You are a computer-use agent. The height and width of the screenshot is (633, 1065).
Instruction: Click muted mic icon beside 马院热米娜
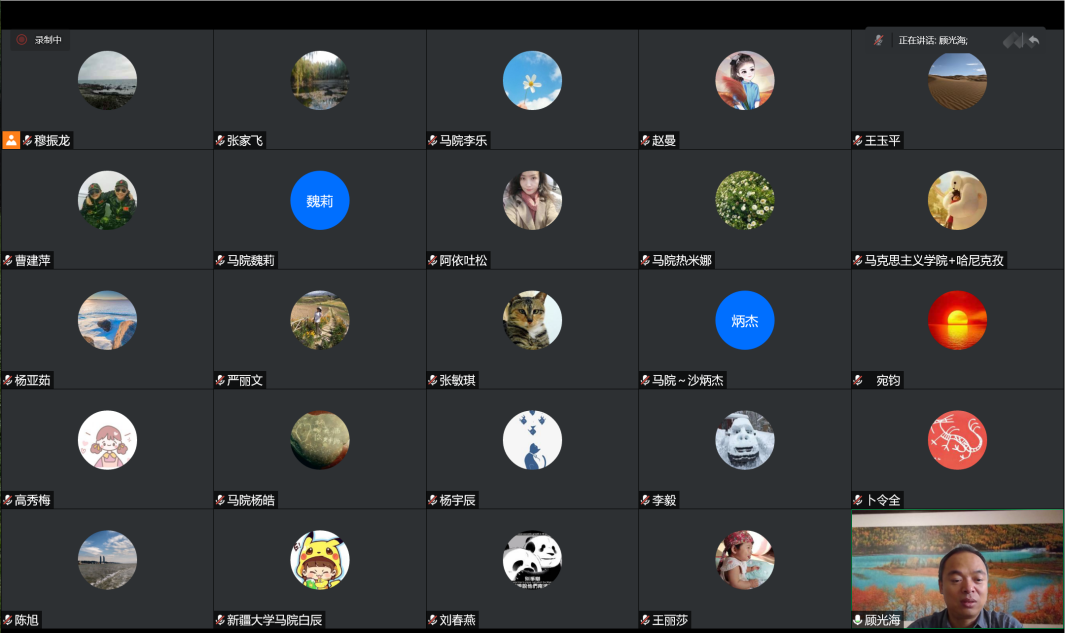[645, 260]
